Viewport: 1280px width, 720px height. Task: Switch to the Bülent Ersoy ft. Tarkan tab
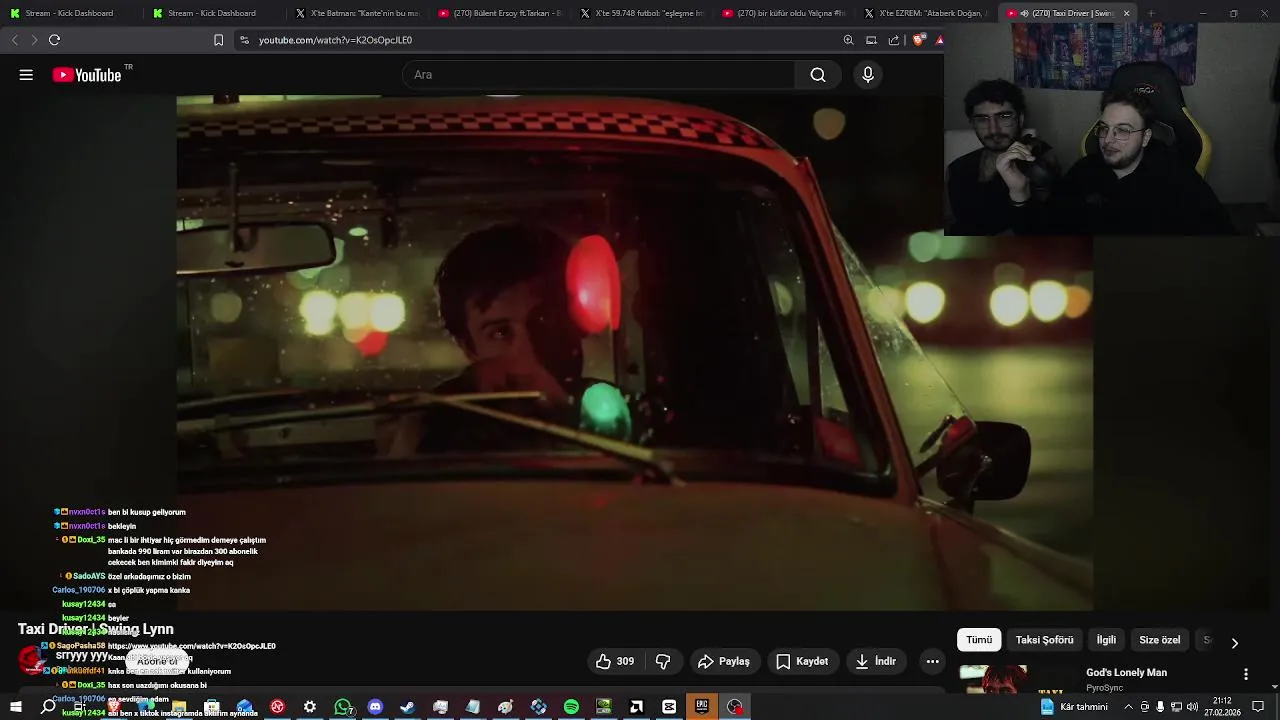click(499, 13)
